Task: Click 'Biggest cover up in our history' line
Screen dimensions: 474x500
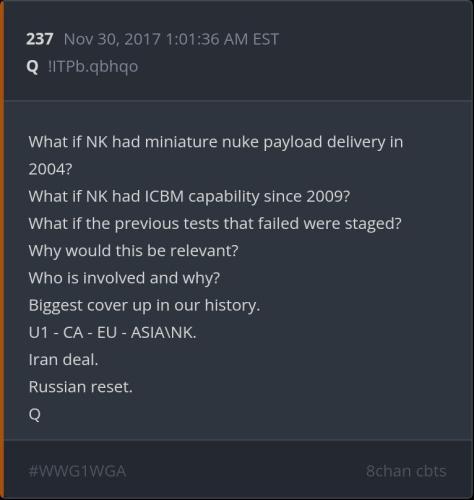Action: click(x=144, y=305)
